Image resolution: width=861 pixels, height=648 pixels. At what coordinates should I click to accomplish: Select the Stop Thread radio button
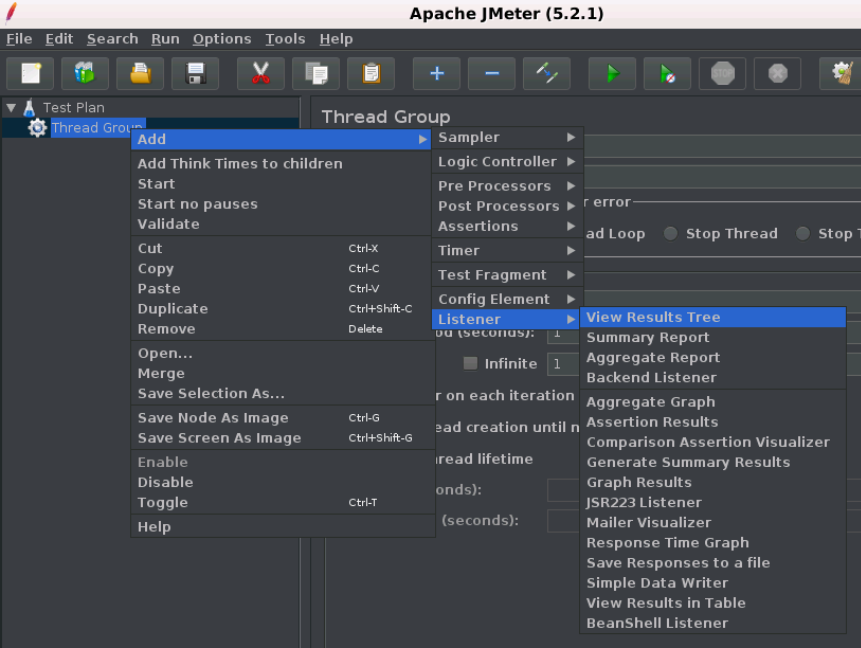(x=670, y=233)
